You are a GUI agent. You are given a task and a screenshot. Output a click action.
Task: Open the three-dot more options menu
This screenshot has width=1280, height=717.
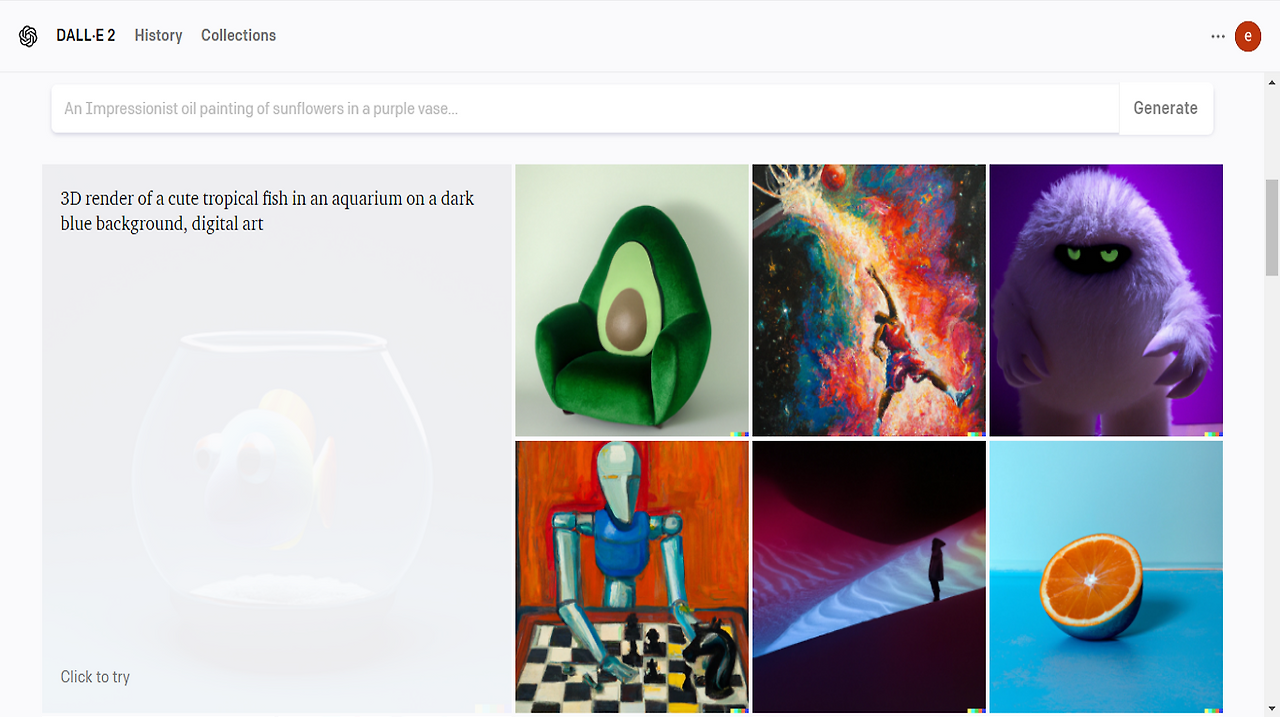click(1217, 36)
